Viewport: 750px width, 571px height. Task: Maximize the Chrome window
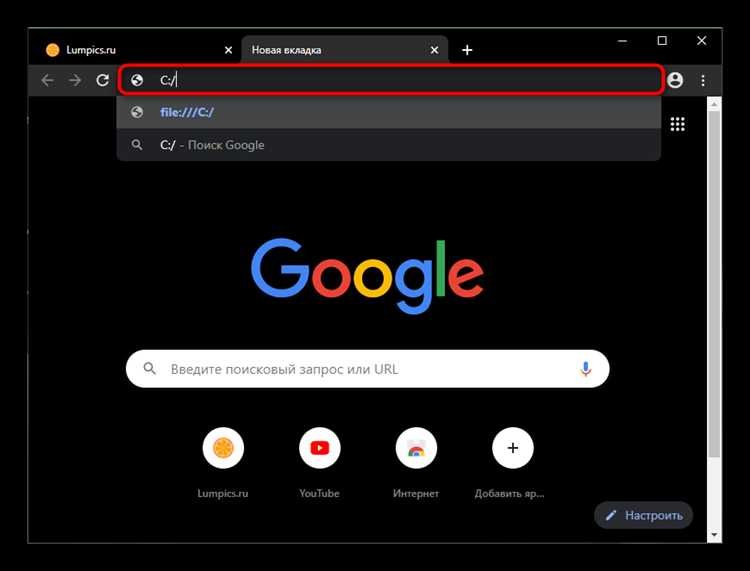coord(662,41)
